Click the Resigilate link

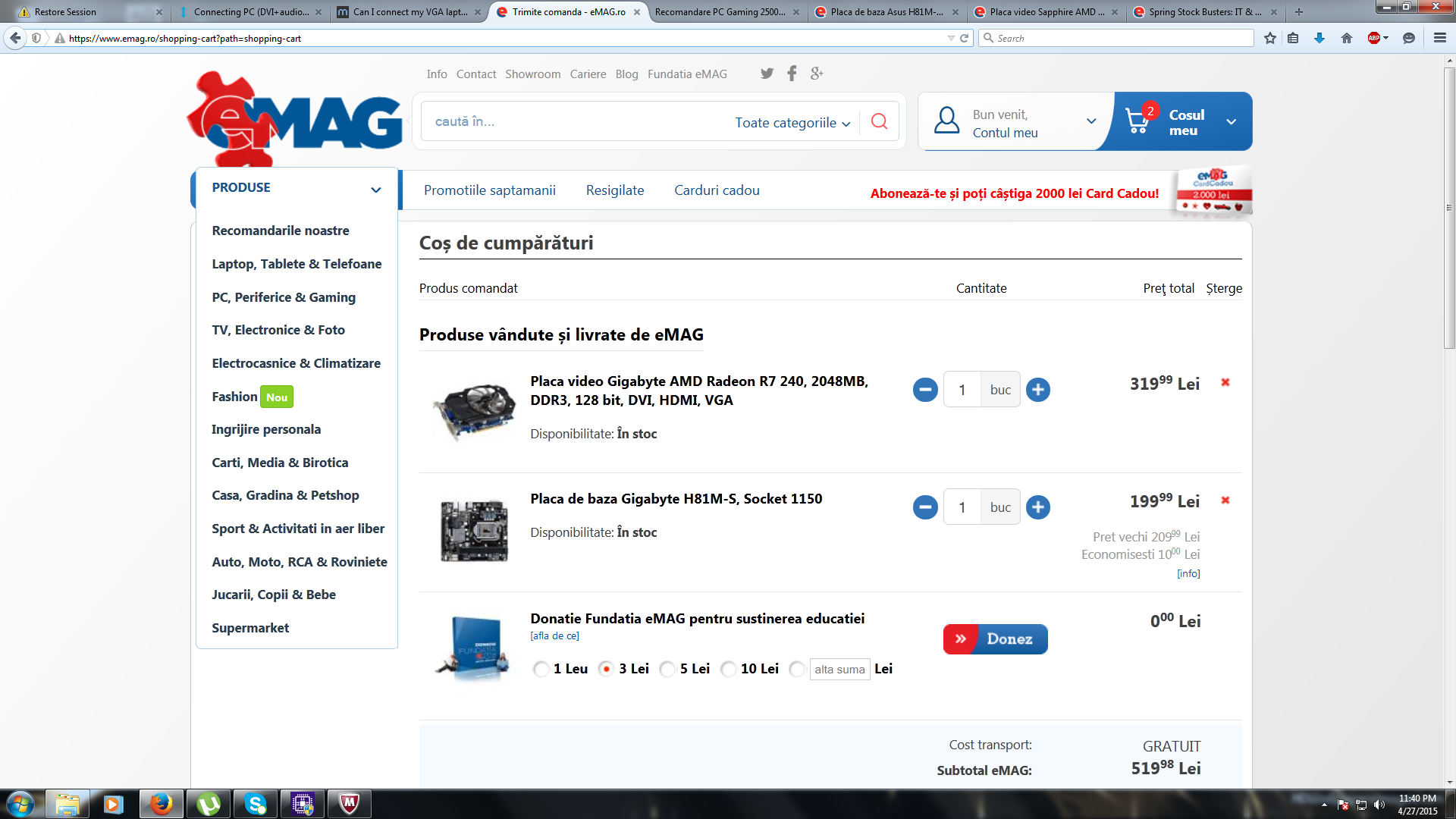[x=614, y=190]
